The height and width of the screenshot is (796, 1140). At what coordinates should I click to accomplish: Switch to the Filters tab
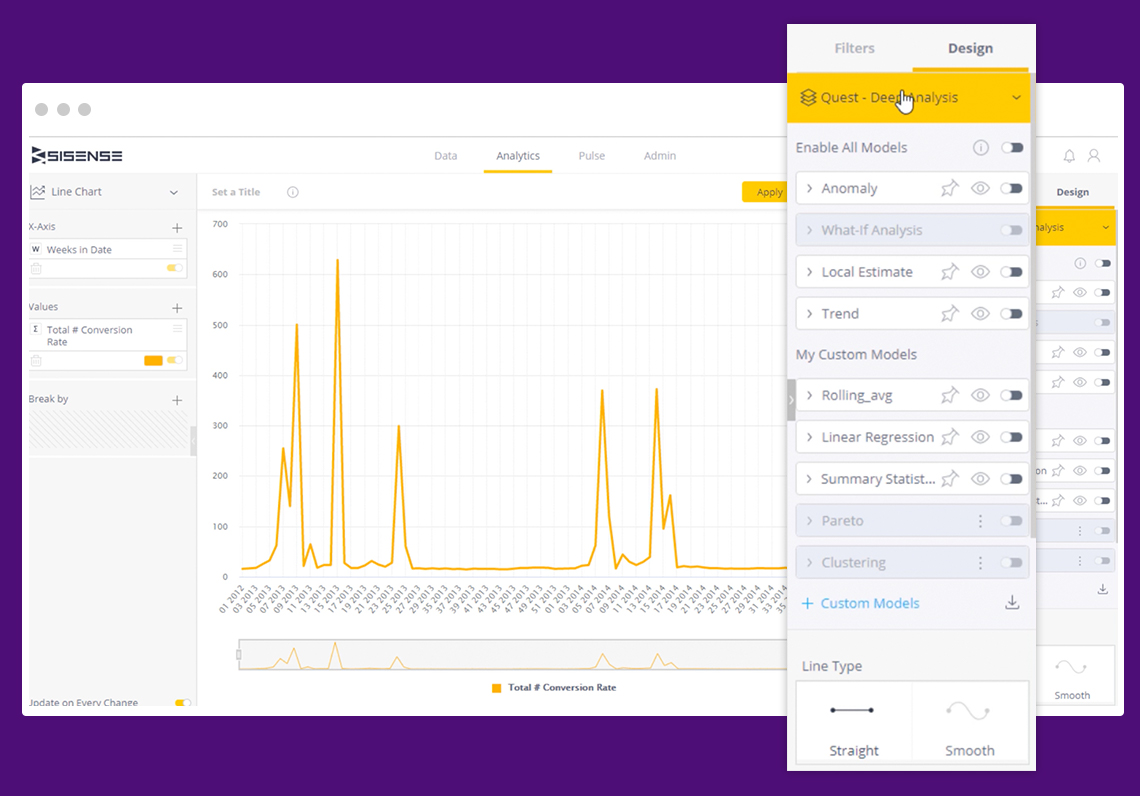pos(854,48)
